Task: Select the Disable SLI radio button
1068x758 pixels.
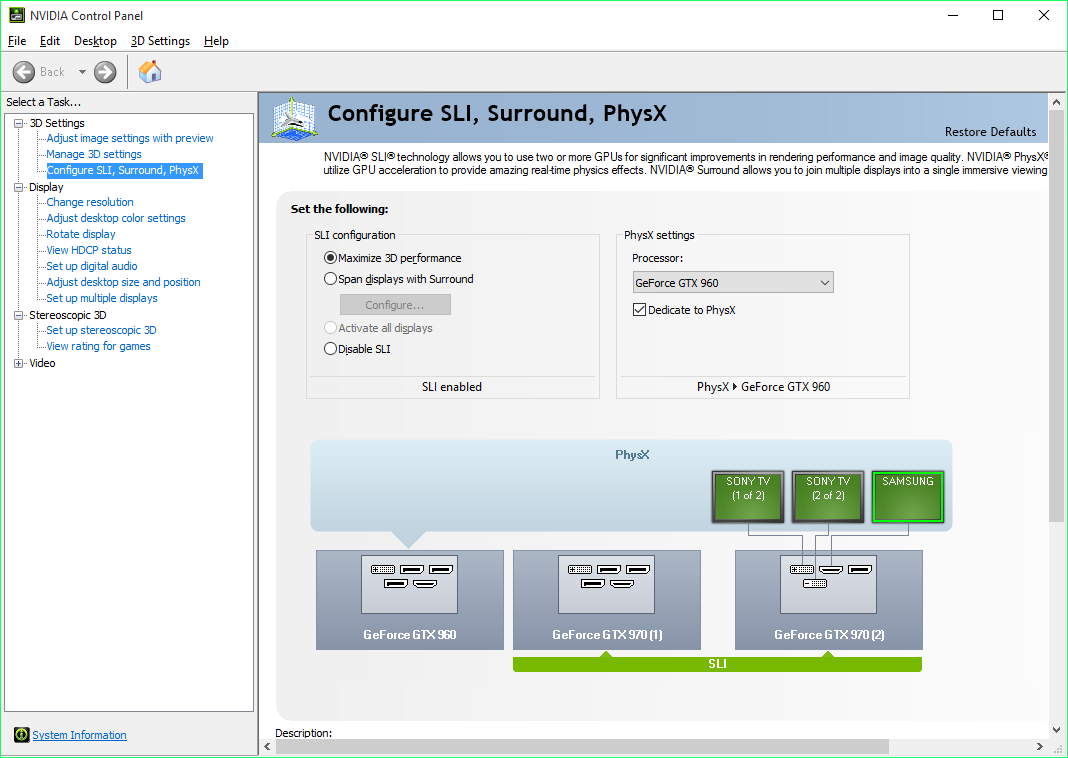Action: click(x=330, y=349)
